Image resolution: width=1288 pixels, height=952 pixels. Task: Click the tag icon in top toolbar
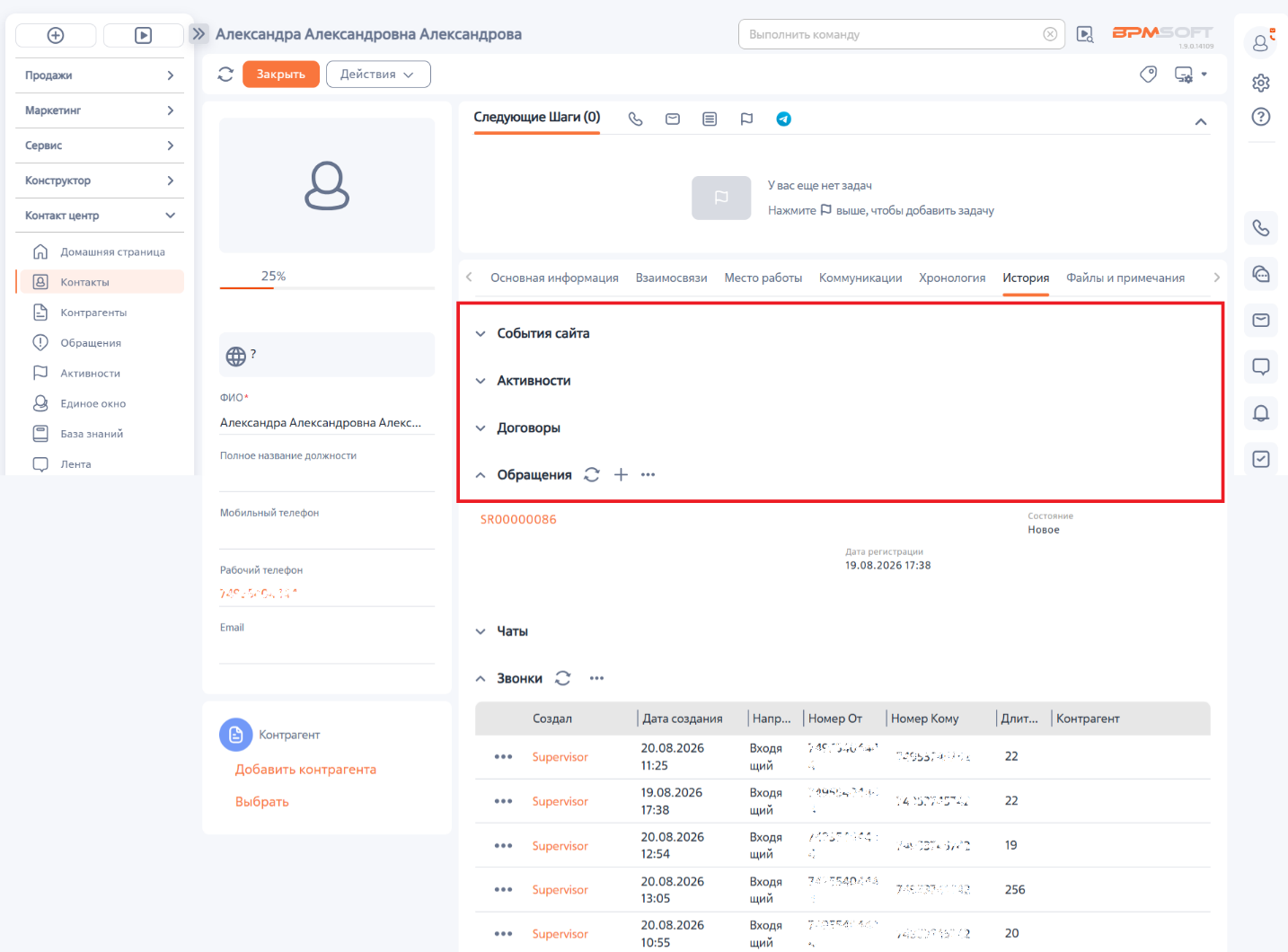tap(1148, 75)
